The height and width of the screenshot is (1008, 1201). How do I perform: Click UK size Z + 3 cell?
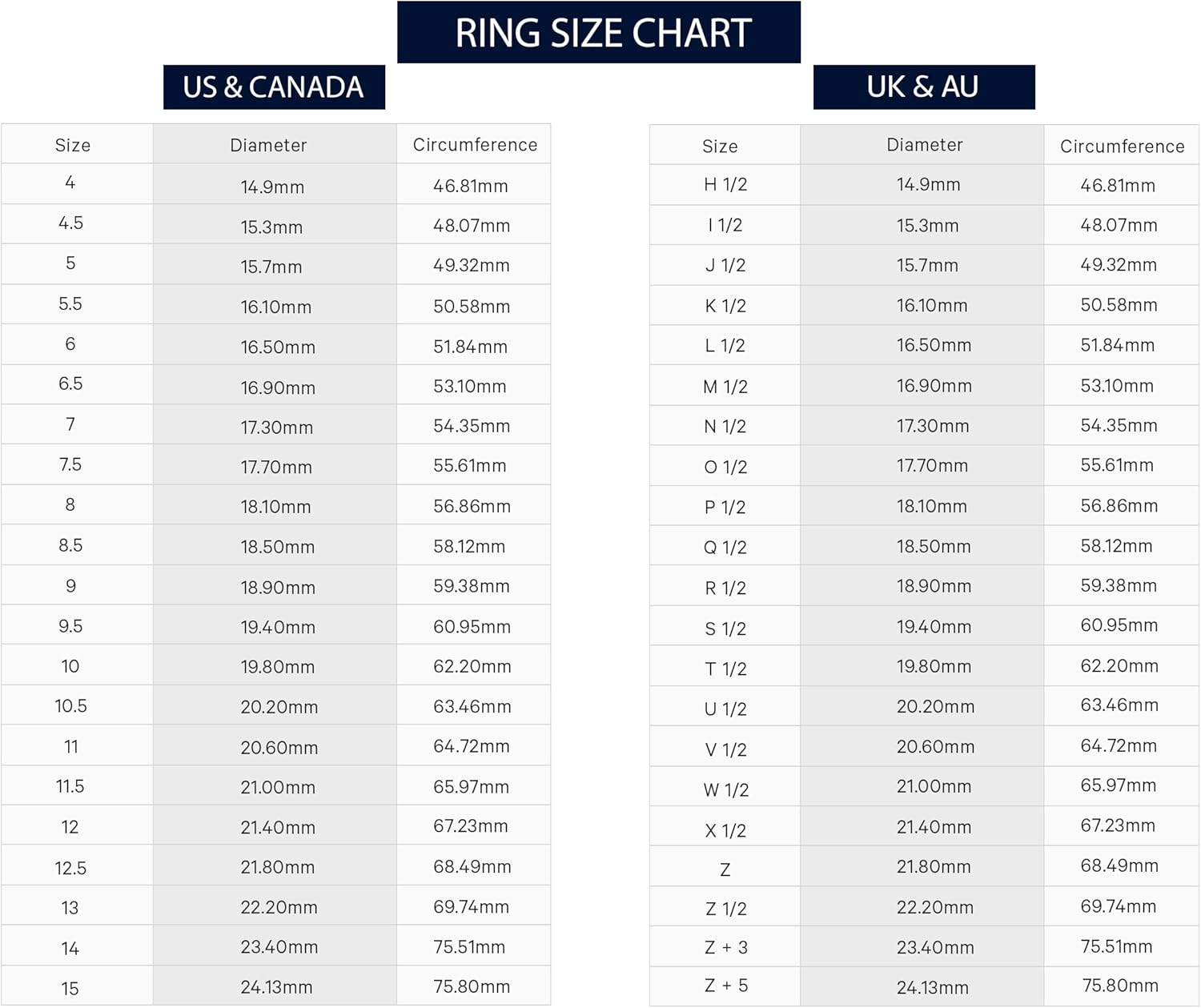[x=725, y=948]
